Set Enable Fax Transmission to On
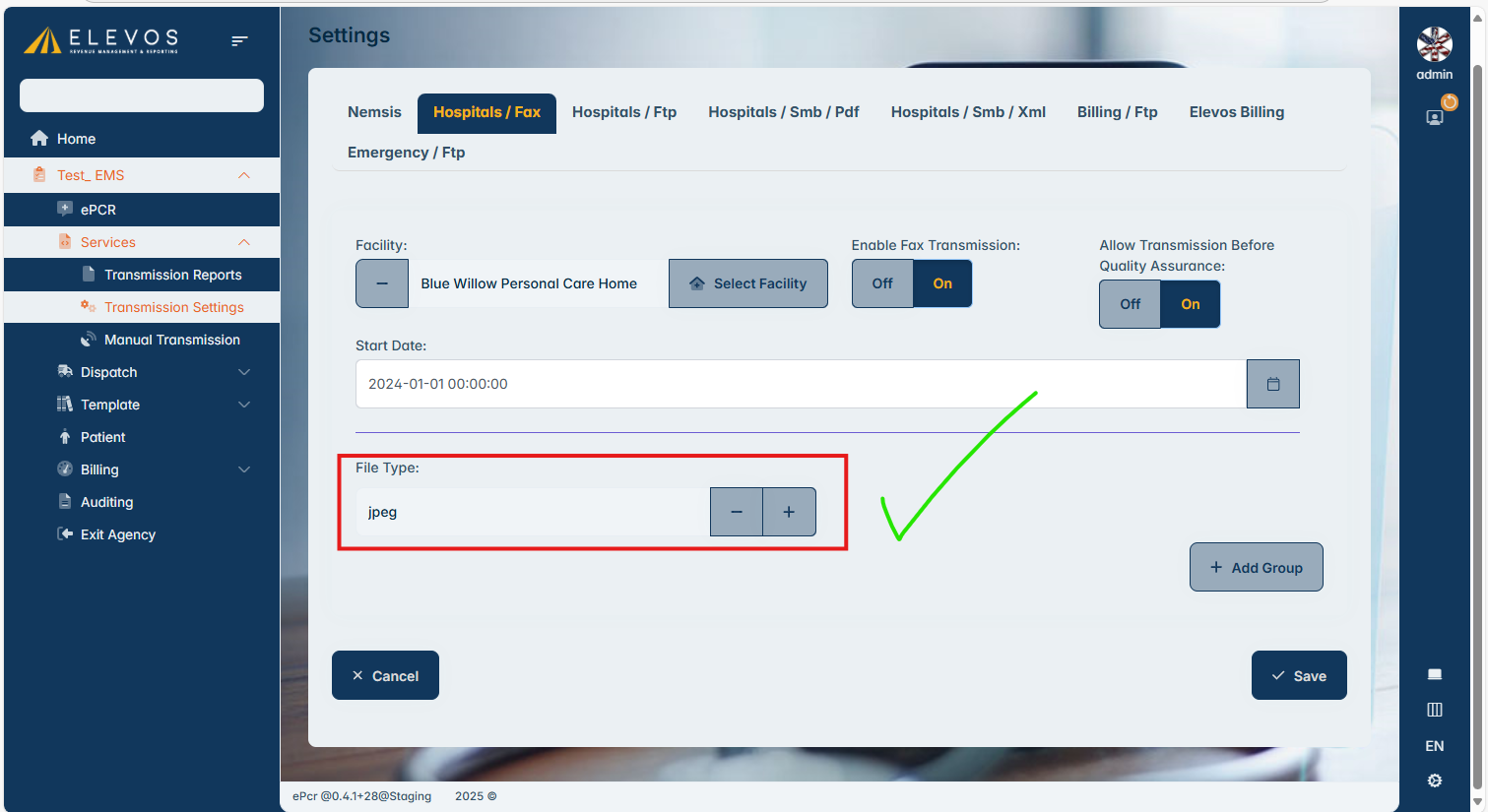The height and width of the screenshot is (812, 1488). click(942, 283)
